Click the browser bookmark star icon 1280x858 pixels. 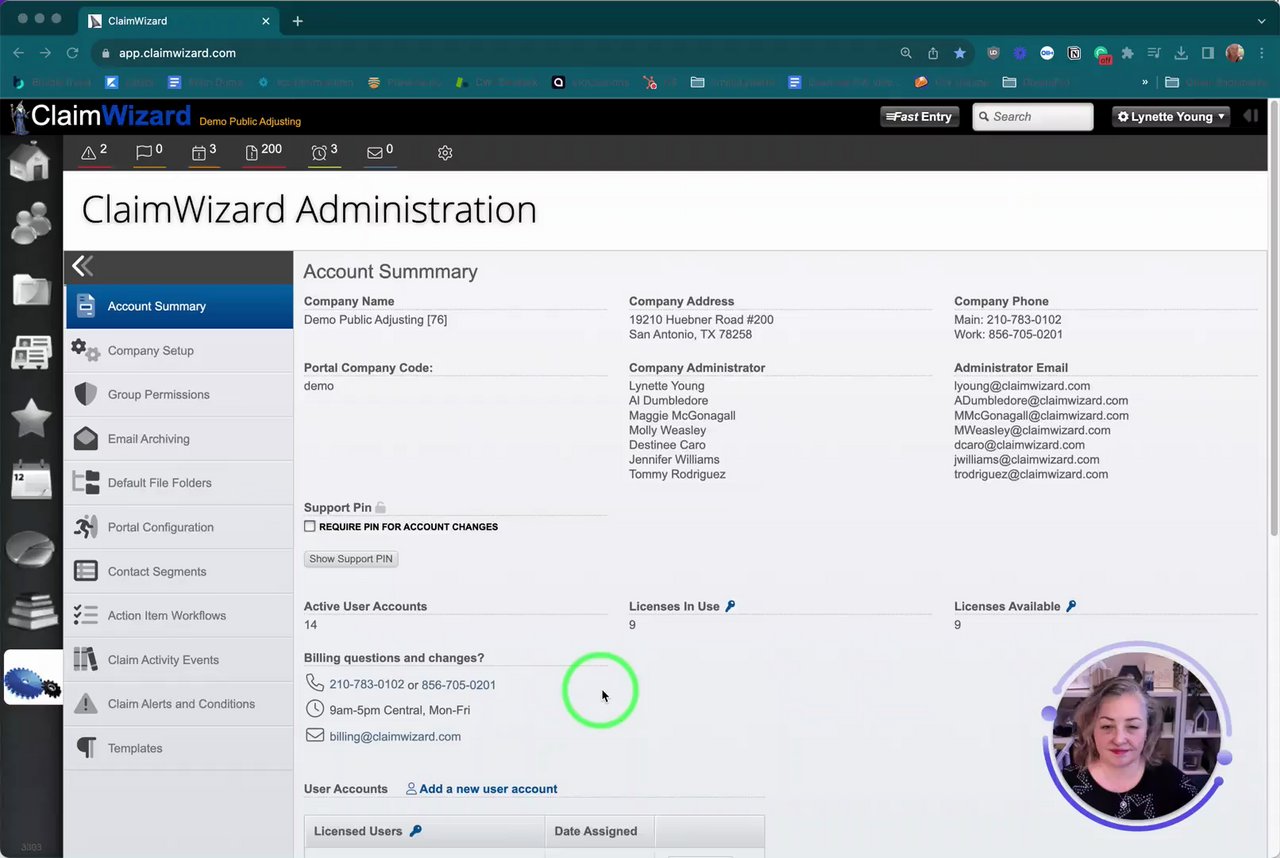coord(960,53)
